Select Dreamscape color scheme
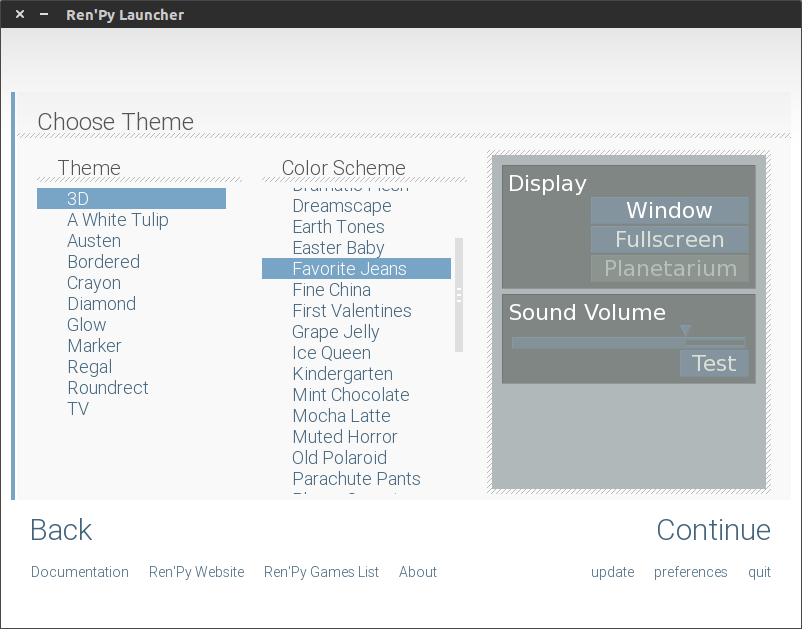This screenshot has width=802, height=629. click(x=341, y=206)
